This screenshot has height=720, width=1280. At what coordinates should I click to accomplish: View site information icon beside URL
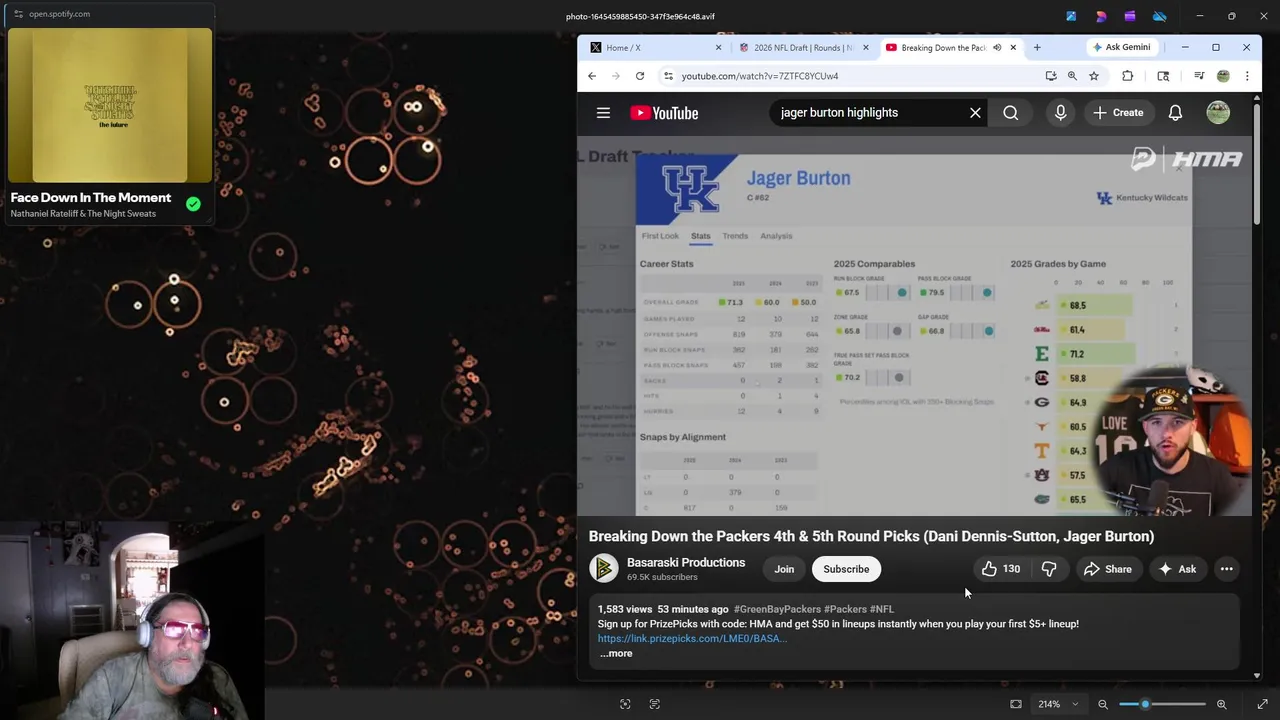668,76
